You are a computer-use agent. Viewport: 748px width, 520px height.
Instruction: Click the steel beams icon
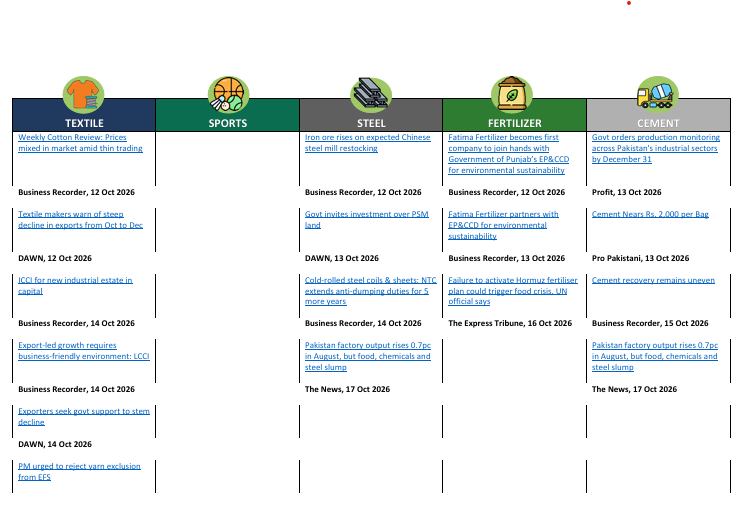tap(371, 94)
